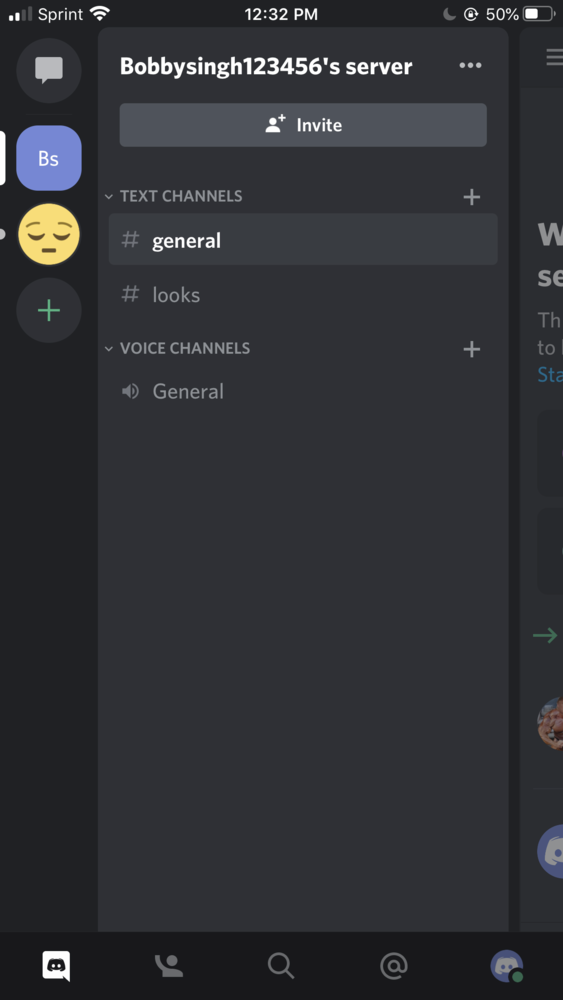Open the direct messages chat bubble icon
Viewport: 563px width, 1000px height.
[49, 70]
